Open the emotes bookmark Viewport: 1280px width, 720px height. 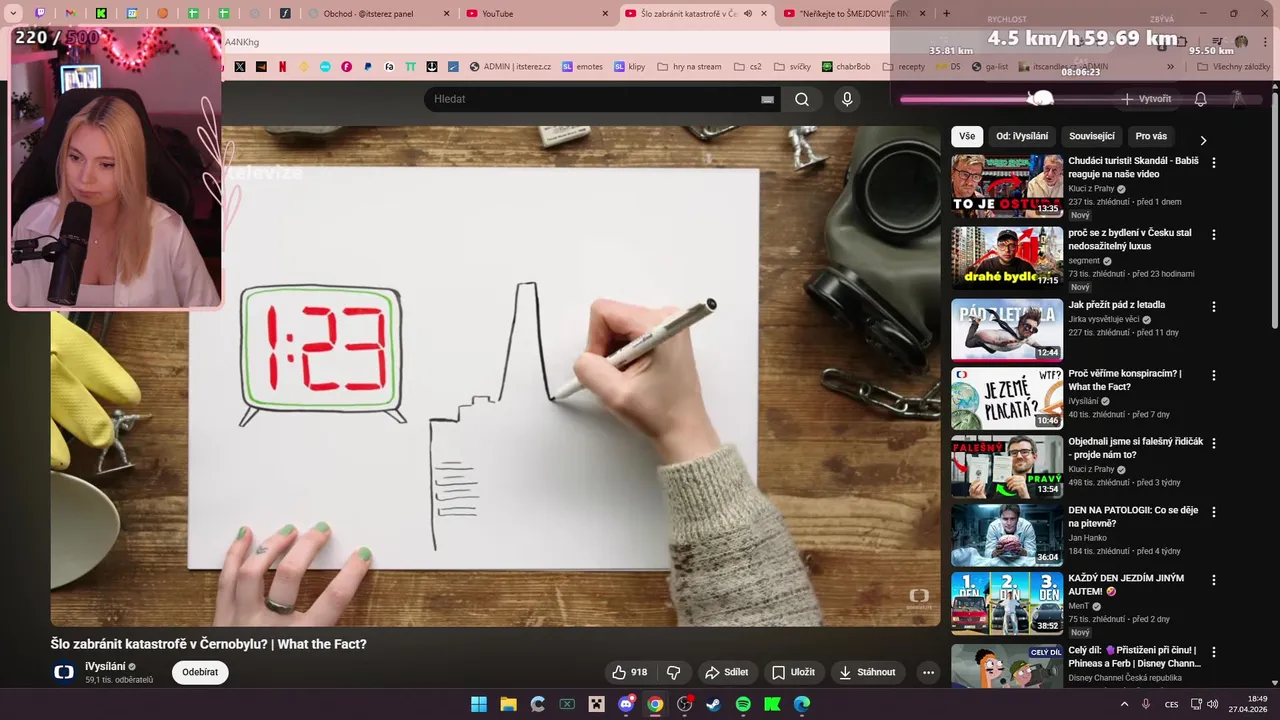click(582, 67)
